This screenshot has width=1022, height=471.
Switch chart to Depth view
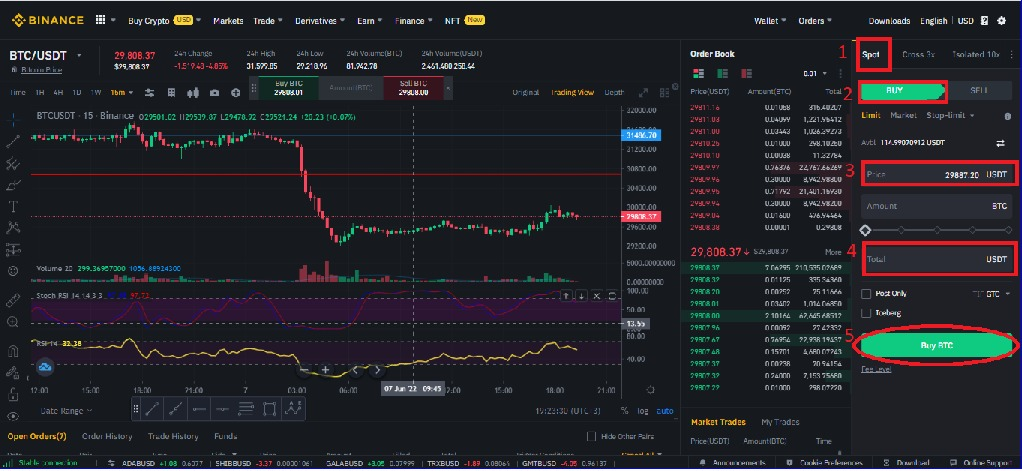click(614, 93)
